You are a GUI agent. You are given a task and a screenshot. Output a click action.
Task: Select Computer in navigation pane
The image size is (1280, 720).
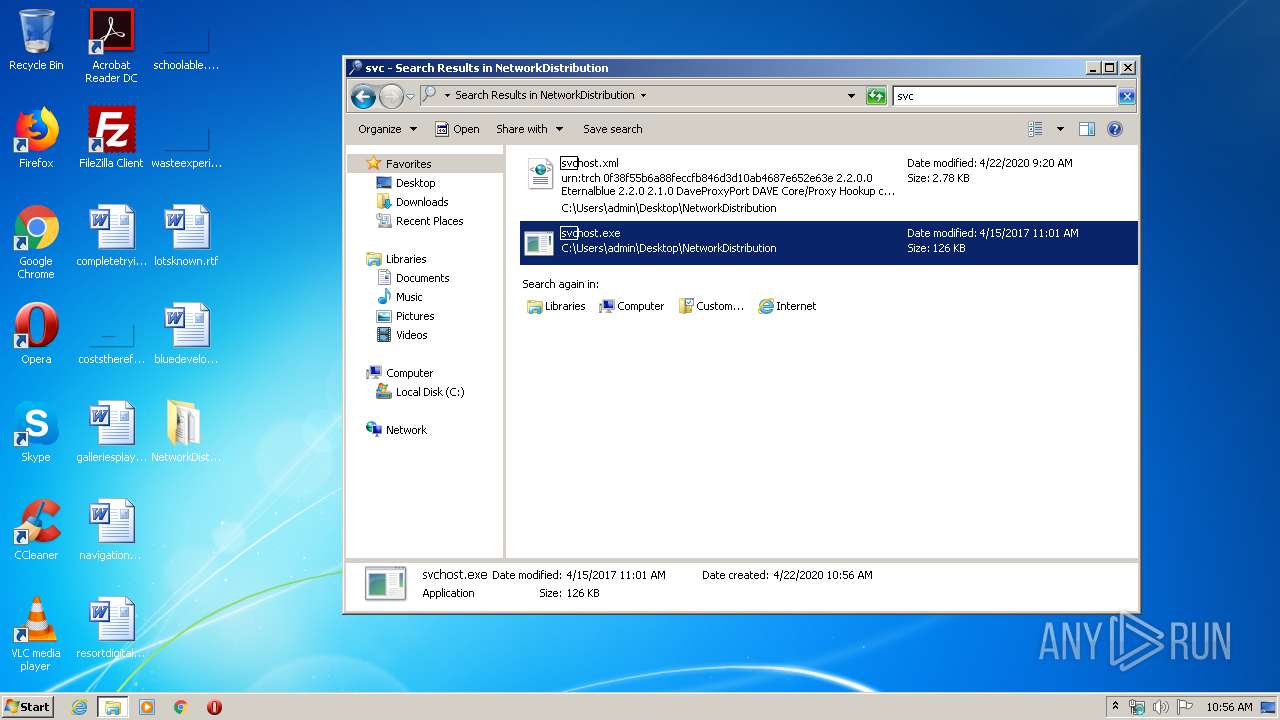[x=409, y=373]
